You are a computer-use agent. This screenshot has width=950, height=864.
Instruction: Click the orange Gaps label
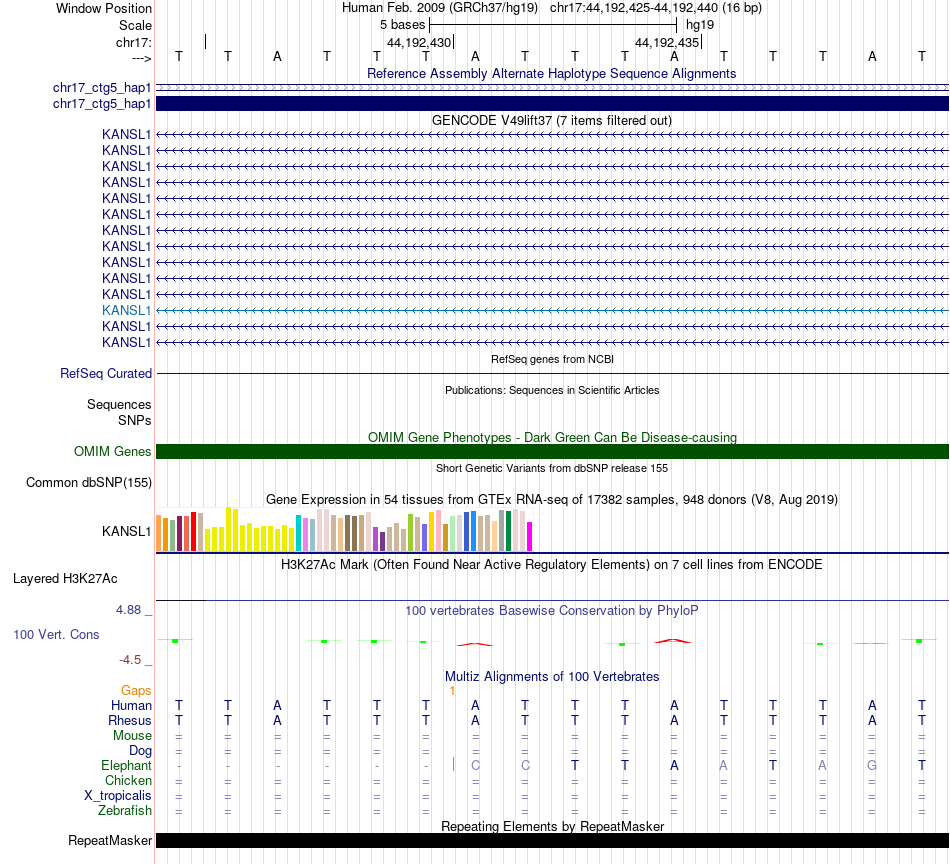tap(136, 691)
